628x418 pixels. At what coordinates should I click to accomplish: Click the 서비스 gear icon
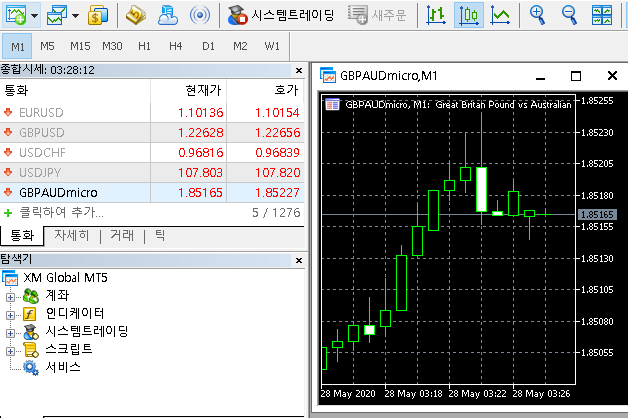pos(31,368)
